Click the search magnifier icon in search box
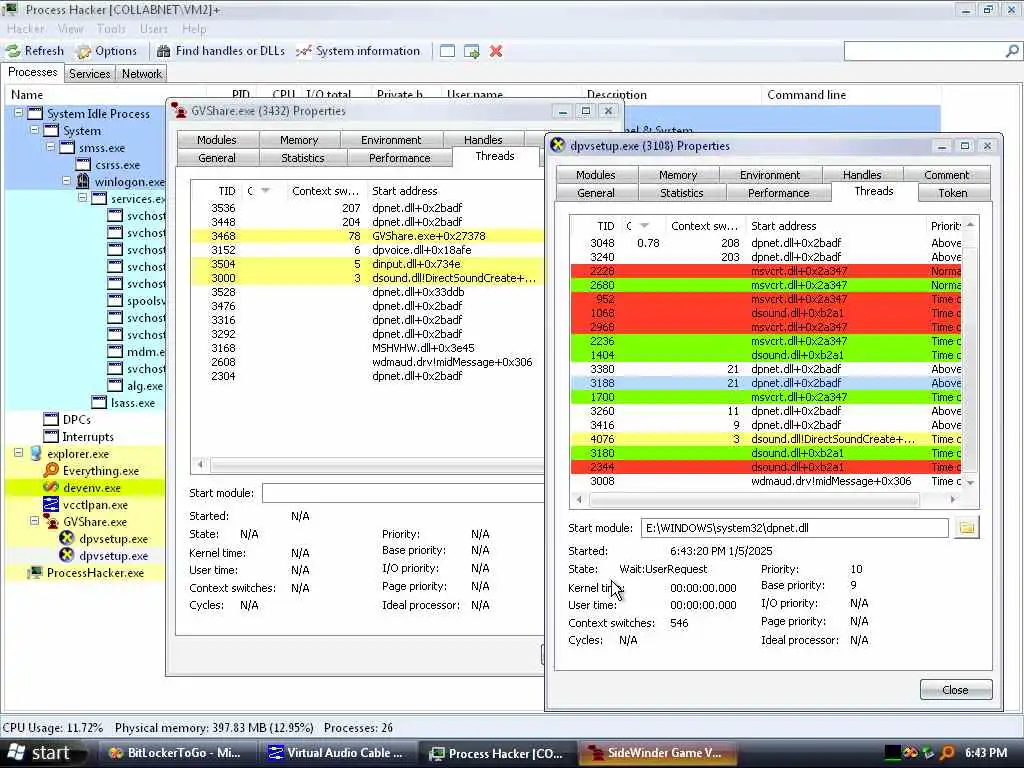This screenshot has height=768, width=1024. point(1012,51)
